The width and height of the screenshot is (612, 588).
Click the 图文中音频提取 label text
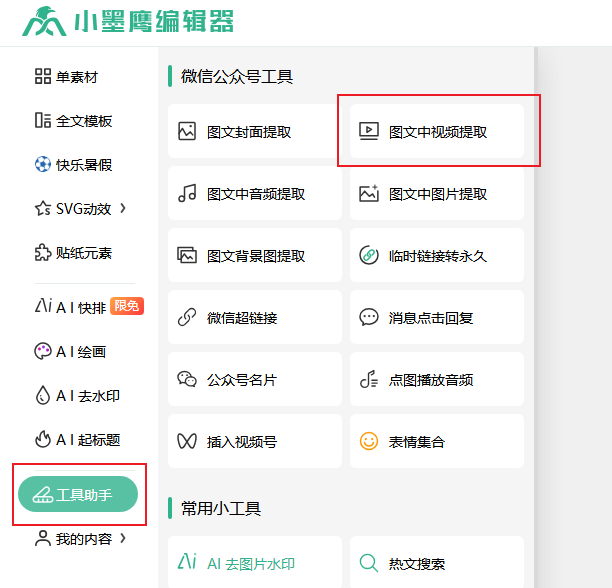click(x=256, y=194)
